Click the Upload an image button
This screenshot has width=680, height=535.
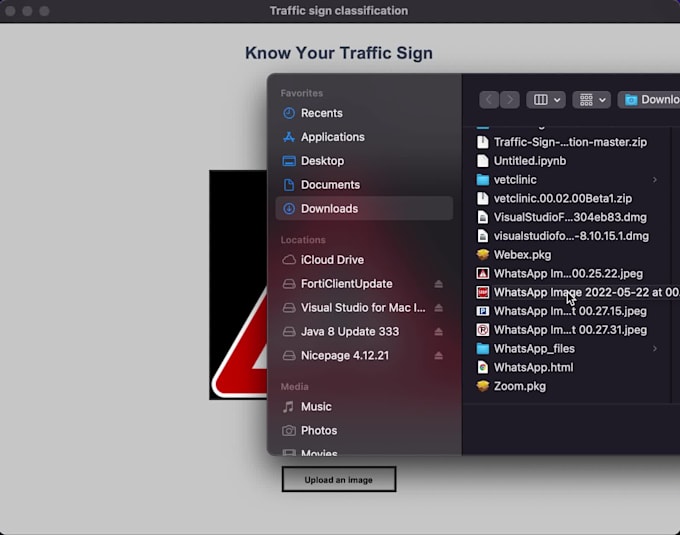339,480
